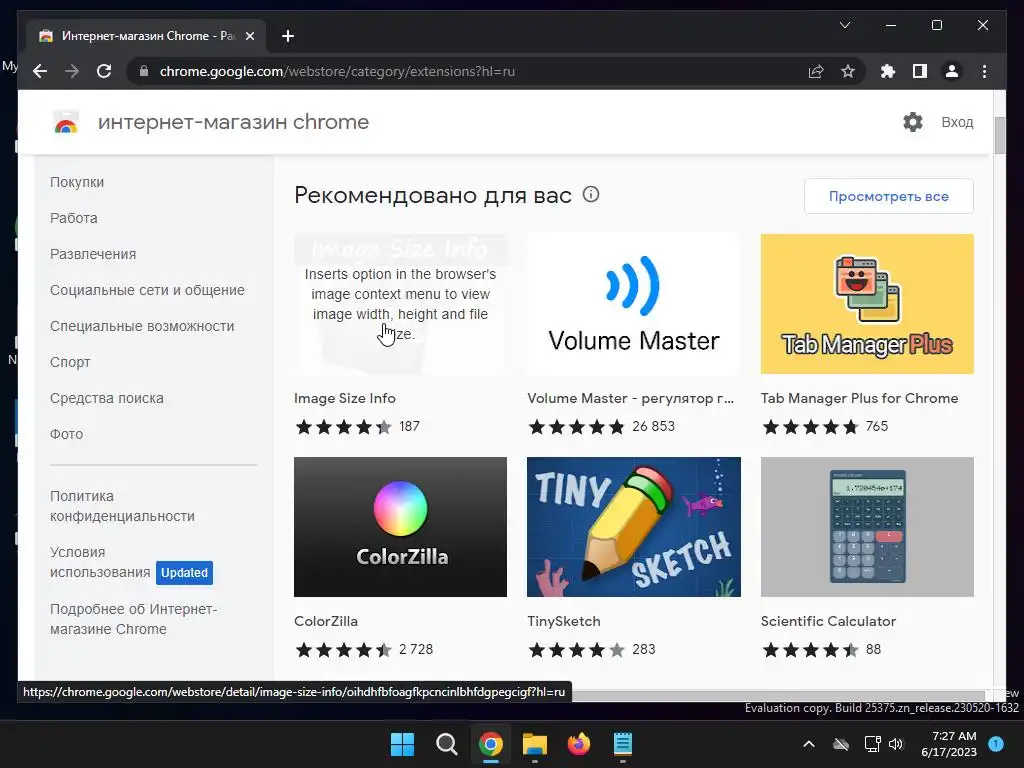
Task: Open Подробнее об Интернет-магазине Chrome link
Action: pyautogui.click(x=134, y=619)
